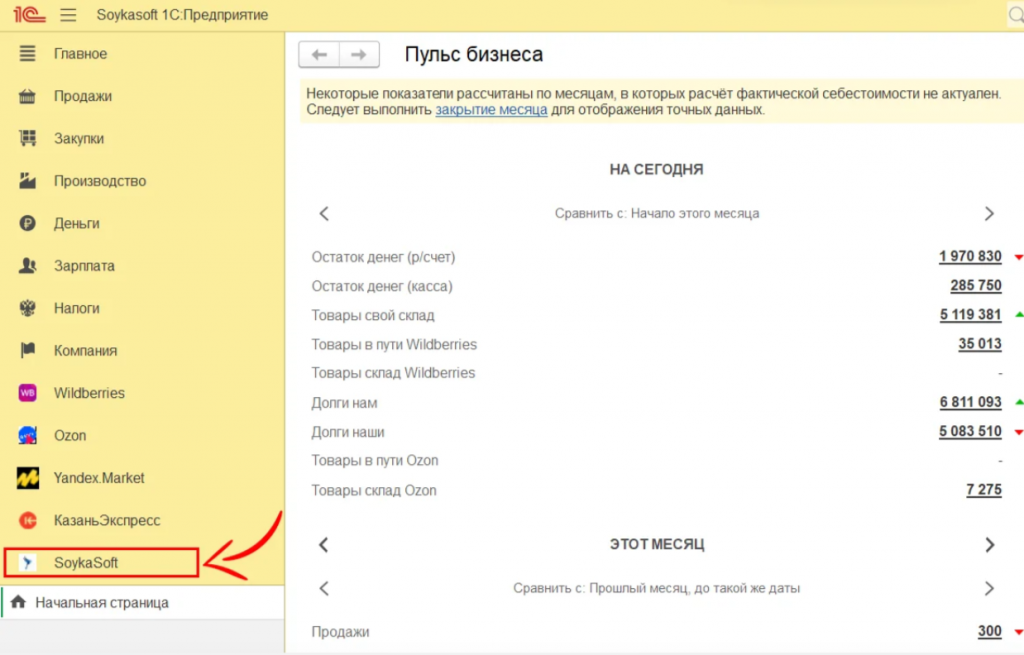The width and height of the screenshot is (1024, 655).
Task: Go forward with the right arrow button
Action: pos(360,54)
